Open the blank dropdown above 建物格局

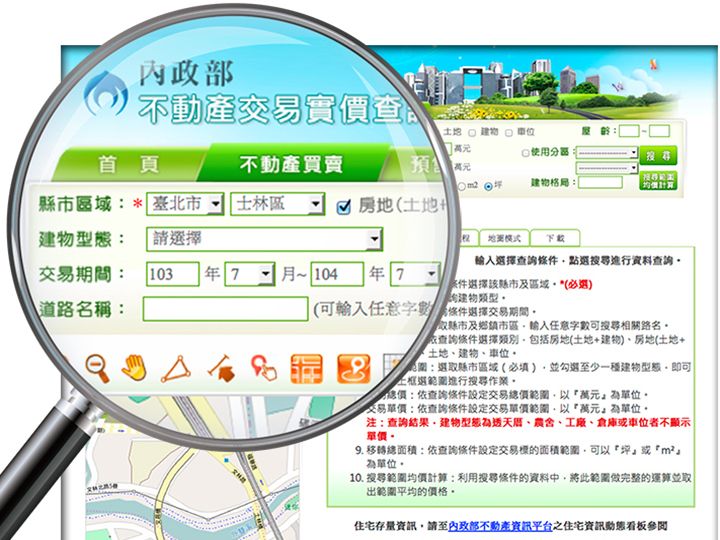click(607, 168)
